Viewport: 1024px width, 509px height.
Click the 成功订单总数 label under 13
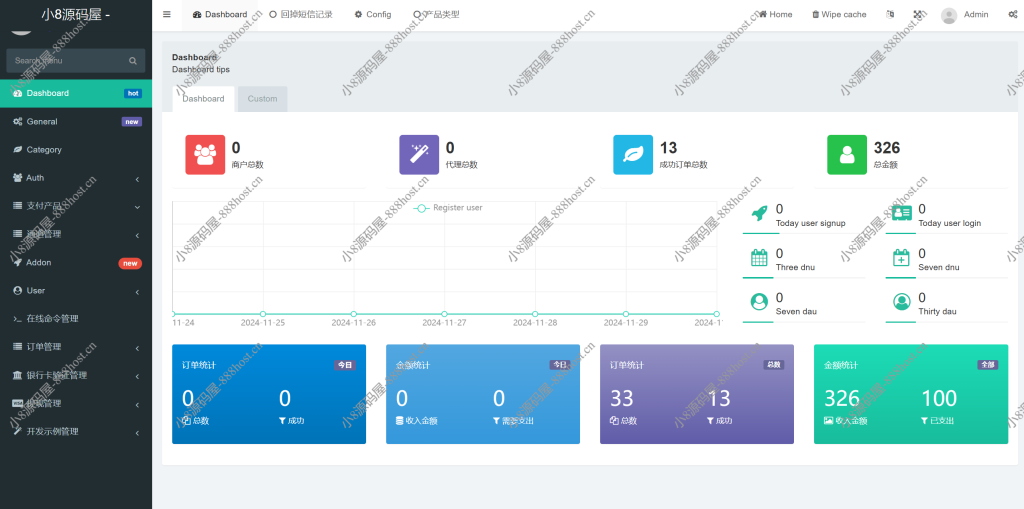tap(684, 165)
